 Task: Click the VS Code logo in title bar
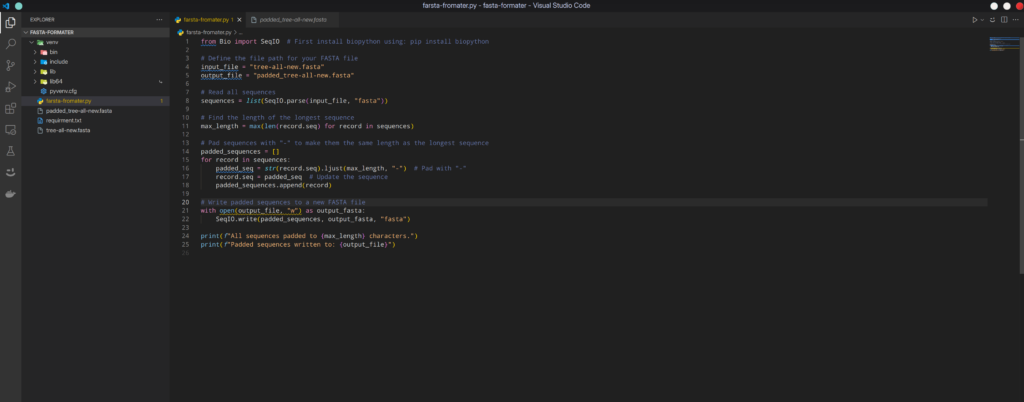(x=6, y=5)
